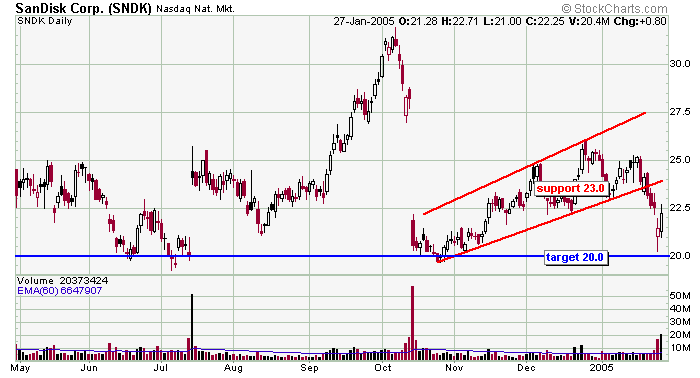Click the change value Chg:+0.80
This screenshot has height=378, width=700.
coord(640,21)
